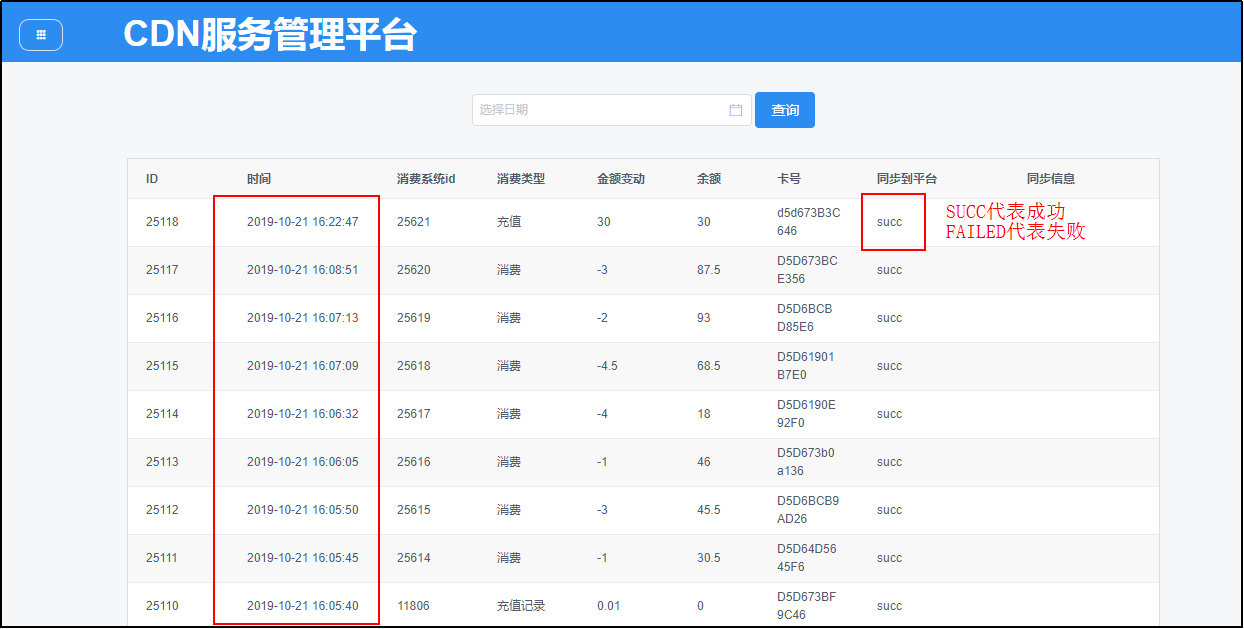
Task: Select the row with ID 25118
Action: tap(162, 222)
